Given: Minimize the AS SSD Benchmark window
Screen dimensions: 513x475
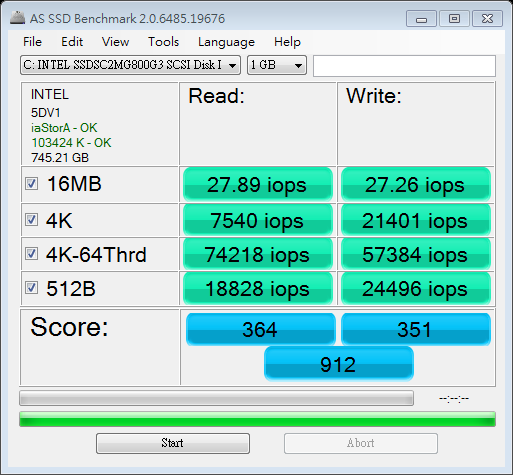Looking at the screenshot, I should coord(421,19).
